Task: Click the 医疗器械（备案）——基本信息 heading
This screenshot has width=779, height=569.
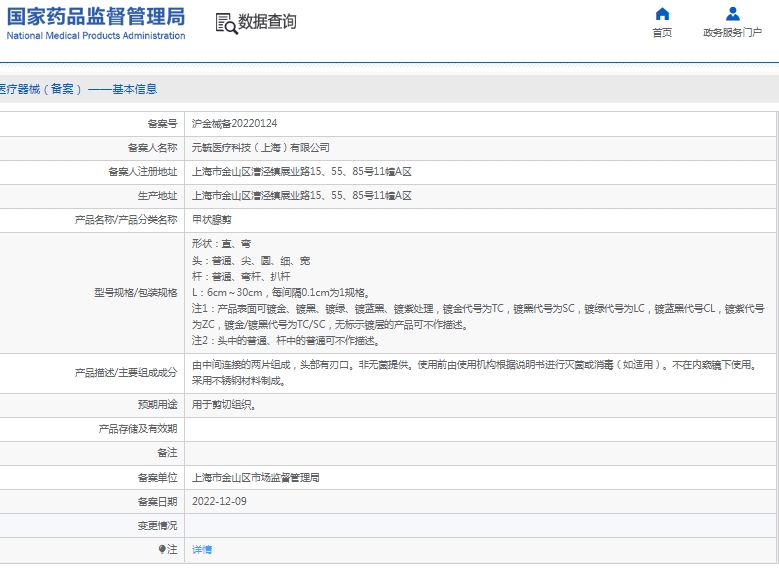Action: coord(78,89)
